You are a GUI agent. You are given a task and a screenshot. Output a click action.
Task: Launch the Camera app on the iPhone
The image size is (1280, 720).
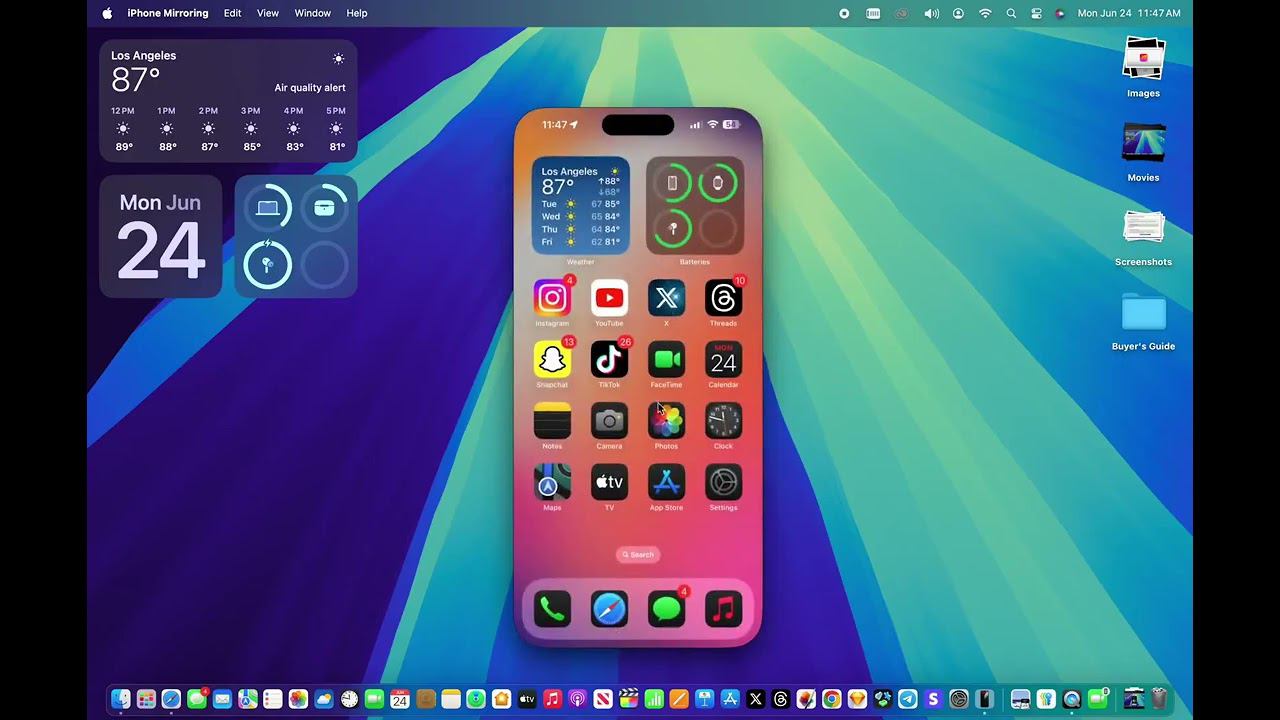[609, 421]
